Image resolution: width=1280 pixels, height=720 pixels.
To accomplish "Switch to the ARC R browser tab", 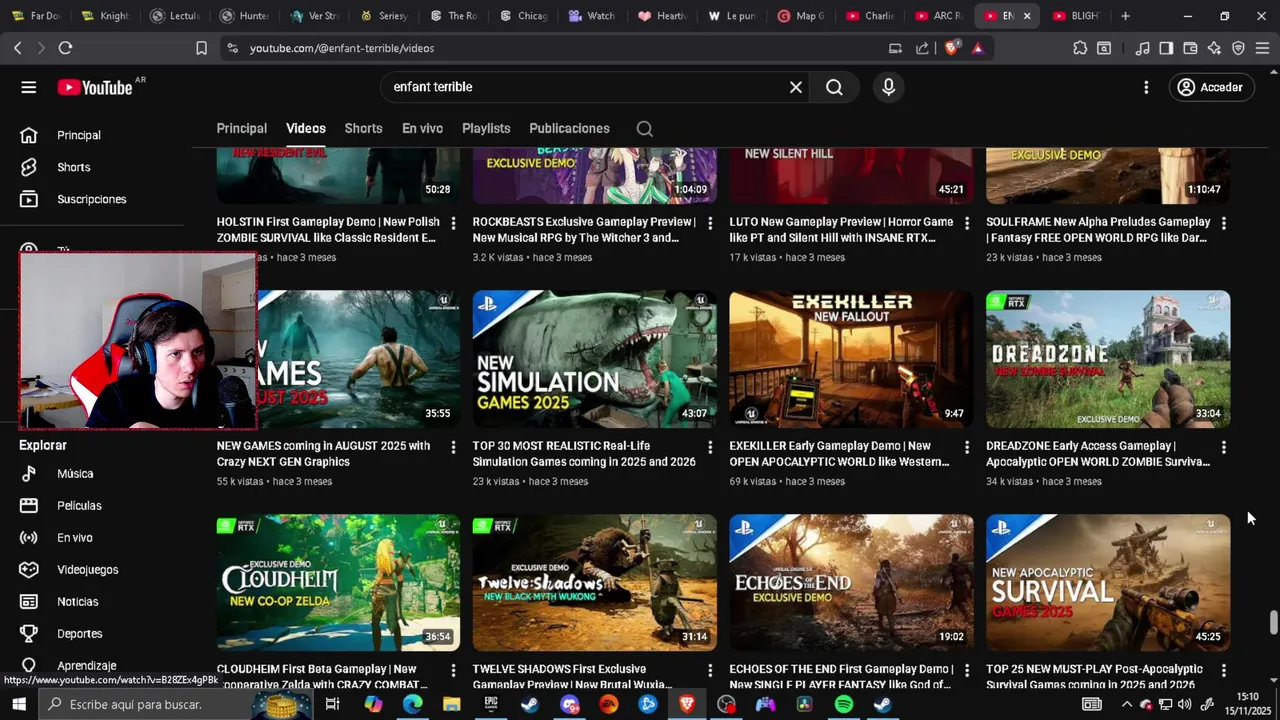I will point(939,16).
